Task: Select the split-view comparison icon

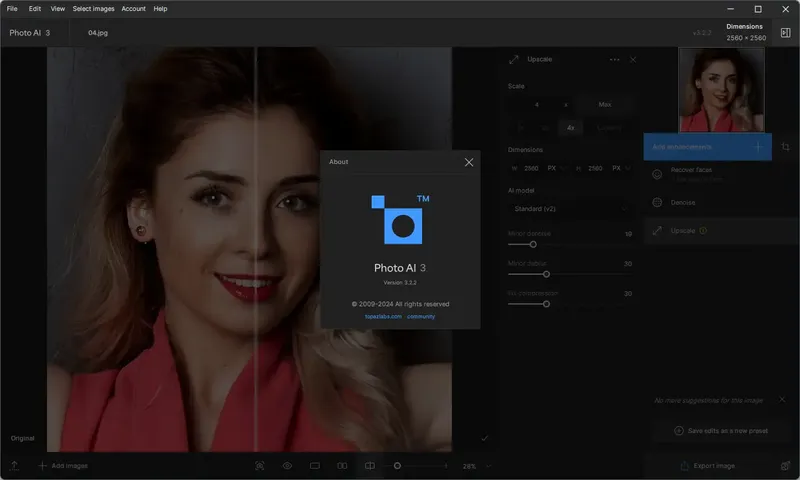Action: point(369,466)
